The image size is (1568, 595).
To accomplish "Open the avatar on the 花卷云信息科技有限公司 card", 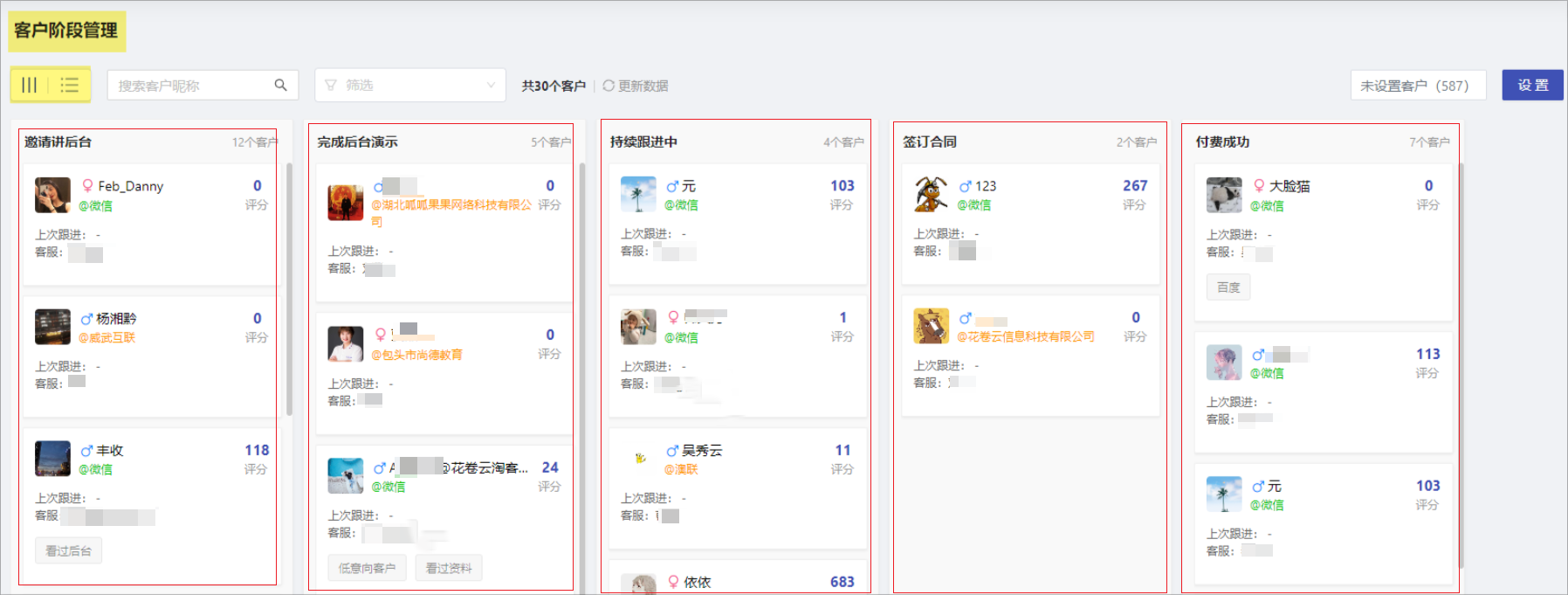I will click(x=931, y=326).
